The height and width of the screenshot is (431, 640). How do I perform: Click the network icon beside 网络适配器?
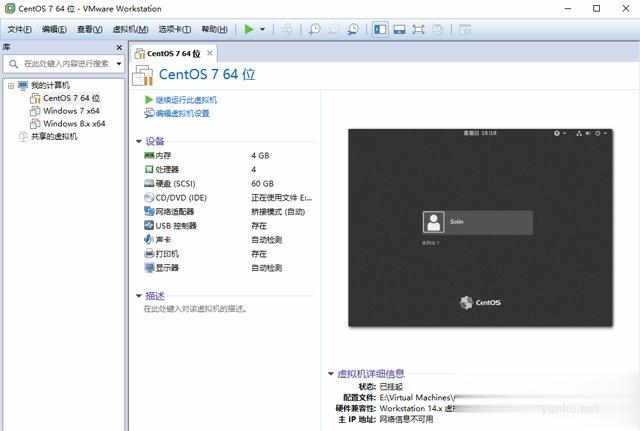(149, 211)
